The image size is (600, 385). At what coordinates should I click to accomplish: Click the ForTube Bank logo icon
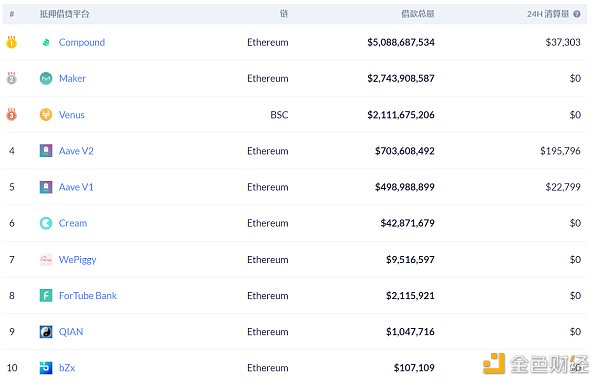tap(46, 295)
